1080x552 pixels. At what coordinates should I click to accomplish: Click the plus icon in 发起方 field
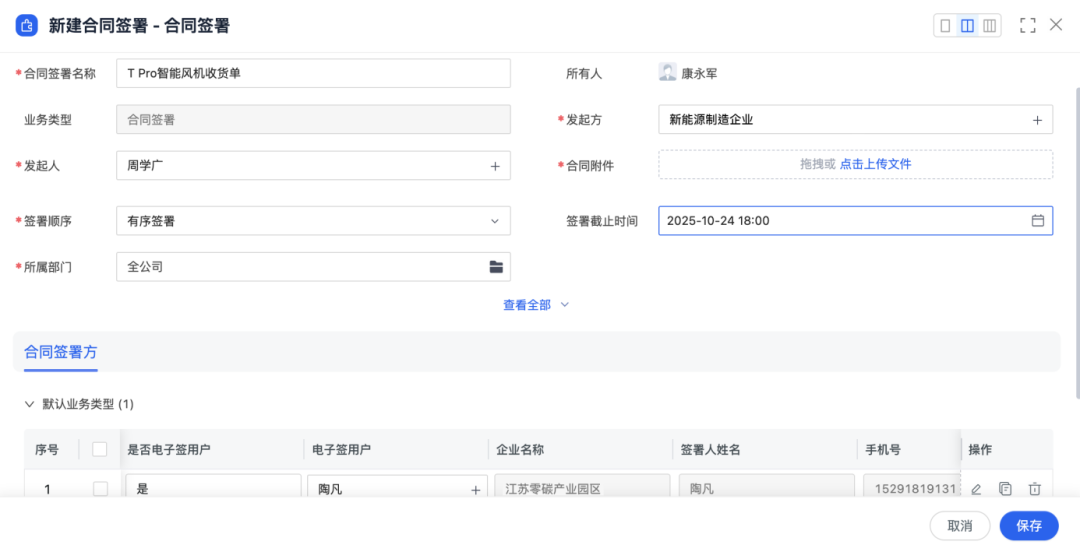tap(1038, 120)
